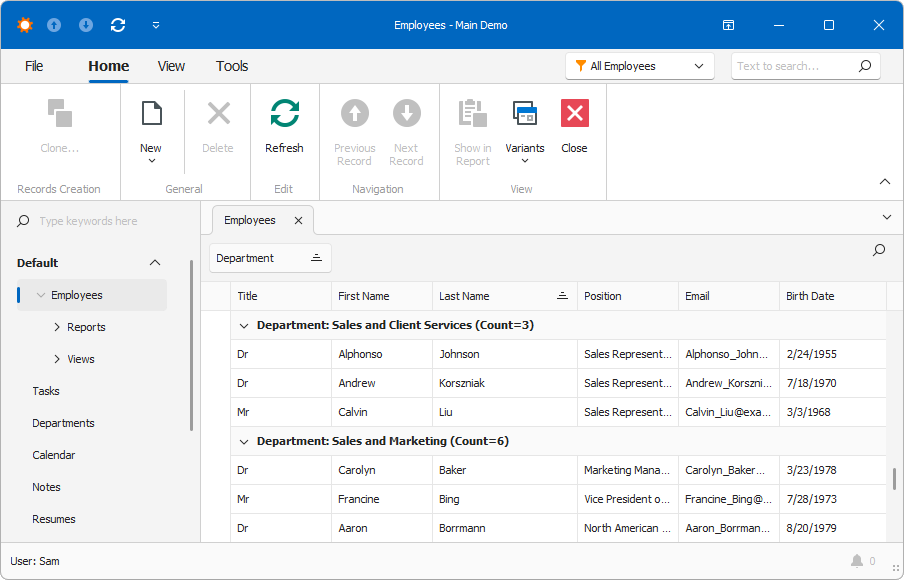
Task: Expand the New button dropdown arrow
Action: 151,160
